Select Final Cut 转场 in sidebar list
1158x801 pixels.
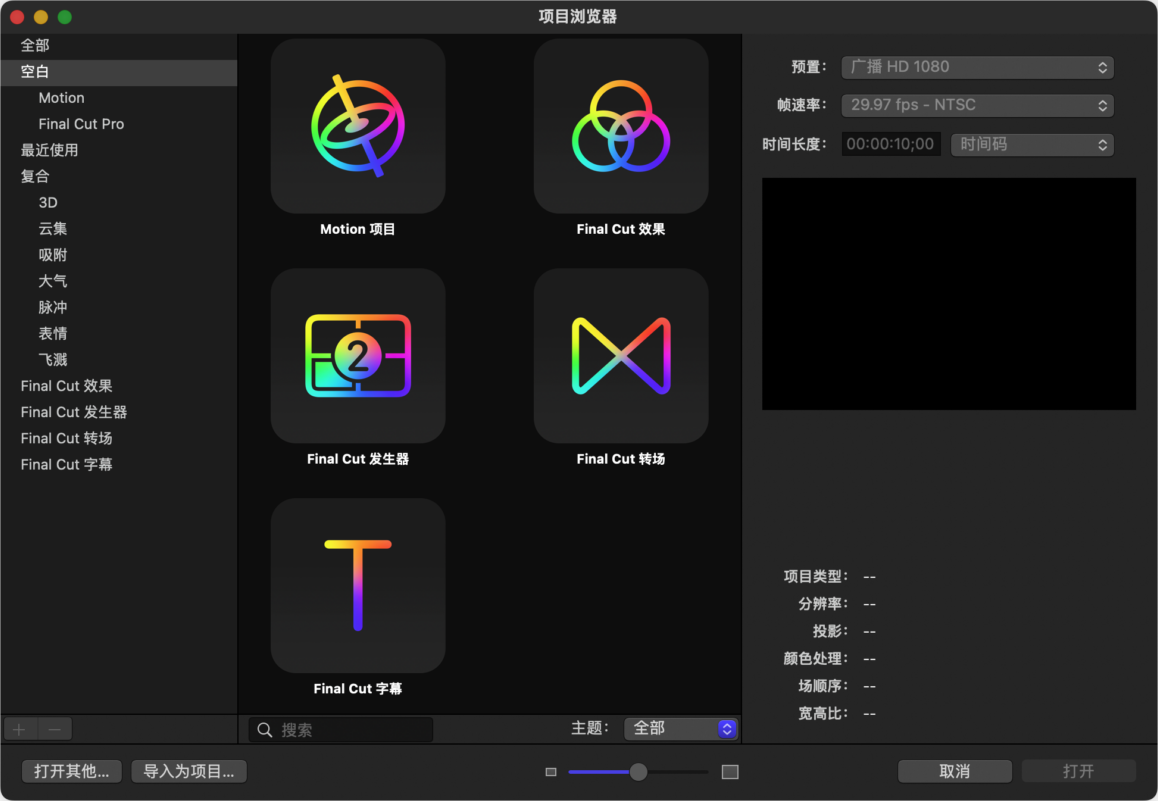66,438
